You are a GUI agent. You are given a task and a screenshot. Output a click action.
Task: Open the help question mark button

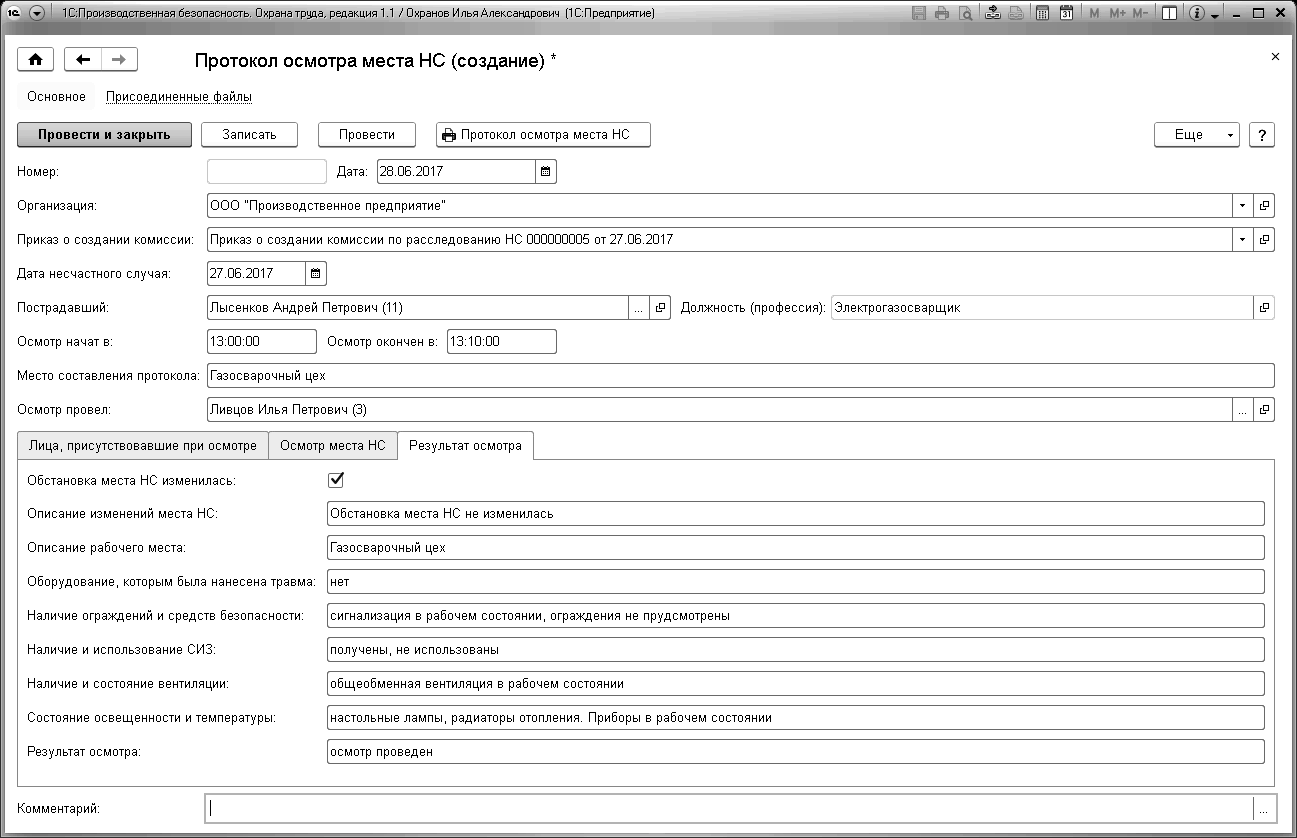1262,135
